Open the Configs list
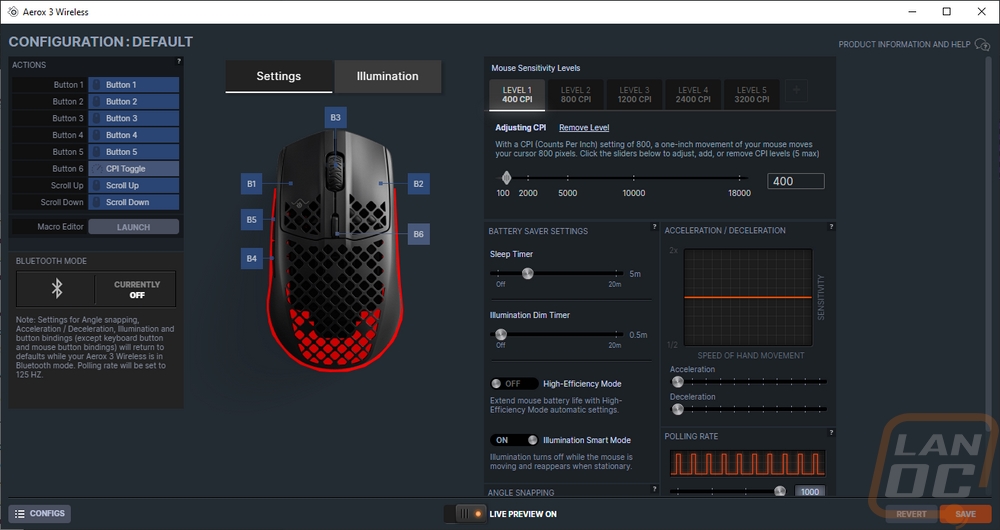The width and height of the screenshot is (1000, 530). 40,513
